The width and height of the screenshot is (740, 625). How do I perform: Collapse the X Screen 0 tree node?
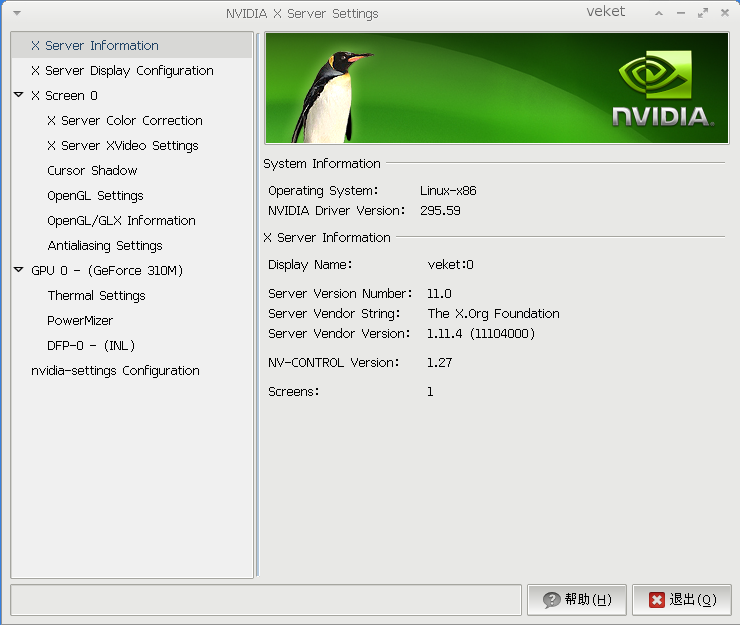pyautogui.click(x=19, y=95)
